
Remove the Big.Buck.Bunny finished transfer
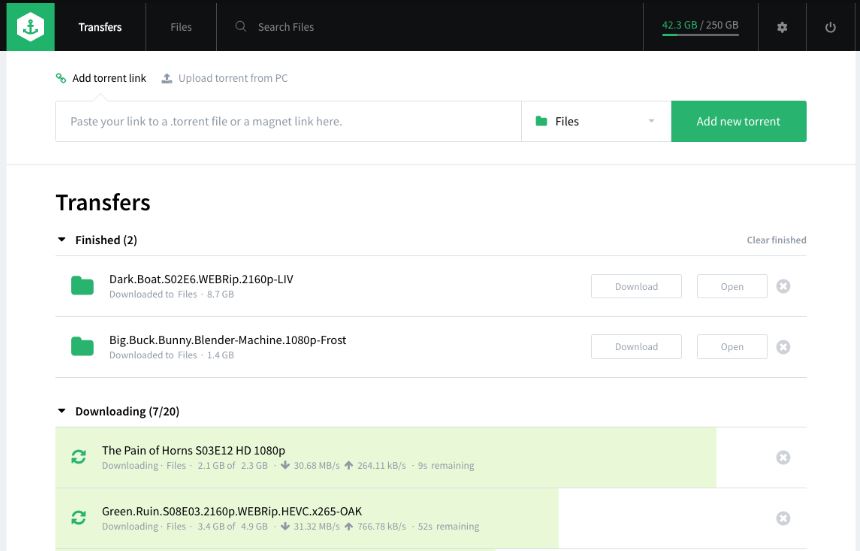pos(783,347)
